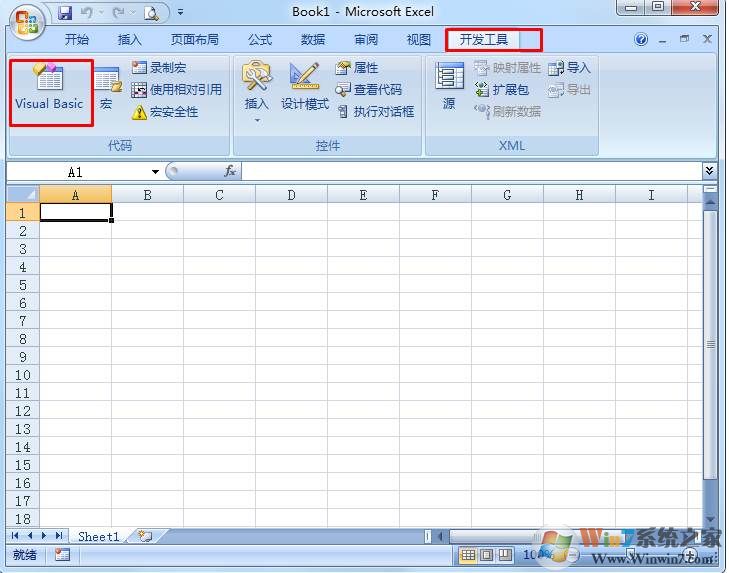Start recording a macro (录制宏)
Viewport: 729px width, 573px height.
click(159, 68)
